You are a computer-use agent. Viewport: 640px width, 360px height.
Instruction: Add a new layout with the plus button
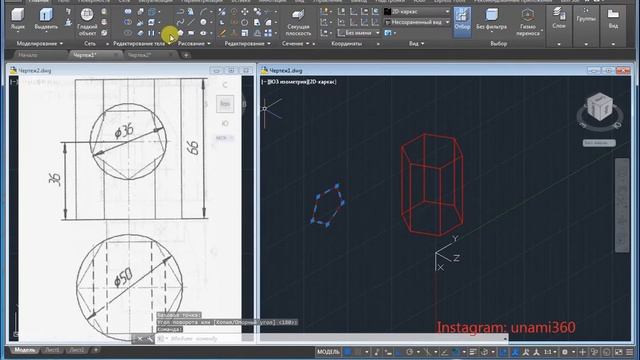click(96, 350)
